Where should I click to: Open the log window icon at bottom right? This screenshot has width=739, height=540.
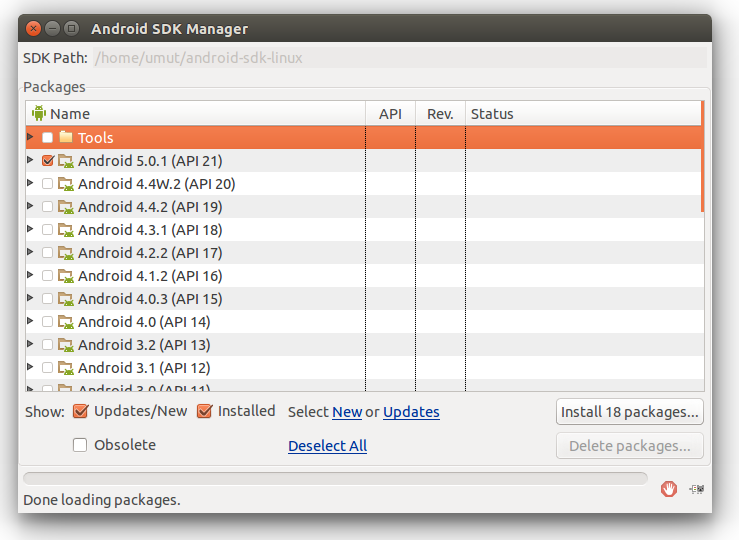696,489
